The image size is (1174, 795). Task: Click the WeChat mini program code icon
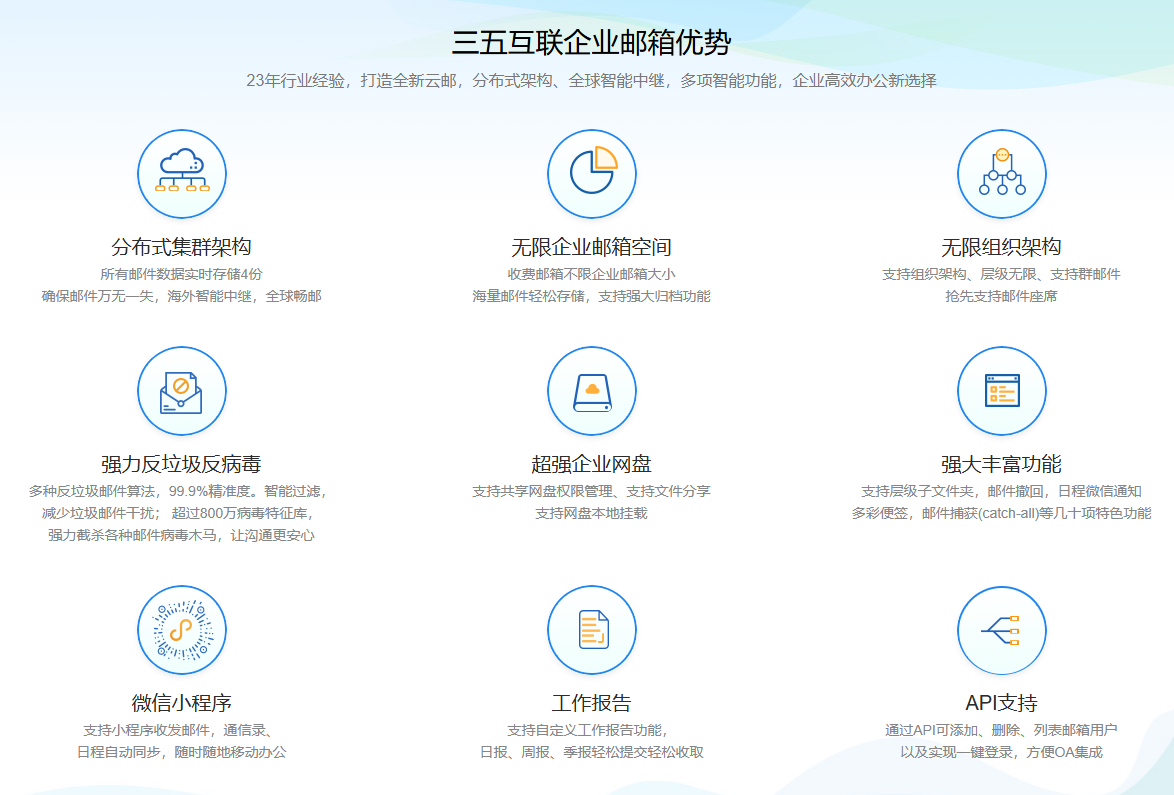[x=182, y=630]
